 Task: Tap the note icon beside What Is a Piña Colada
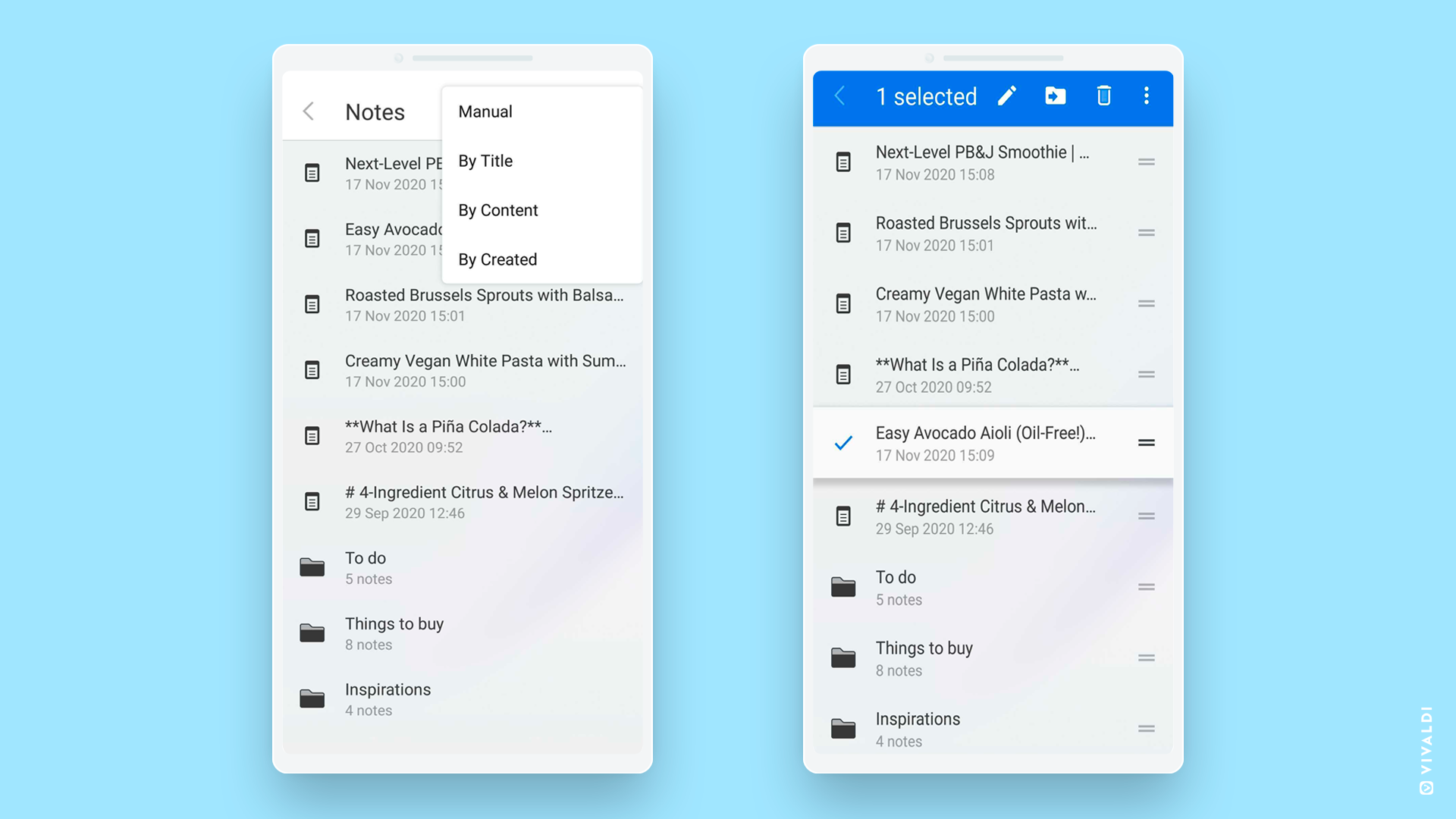(843, 374)
